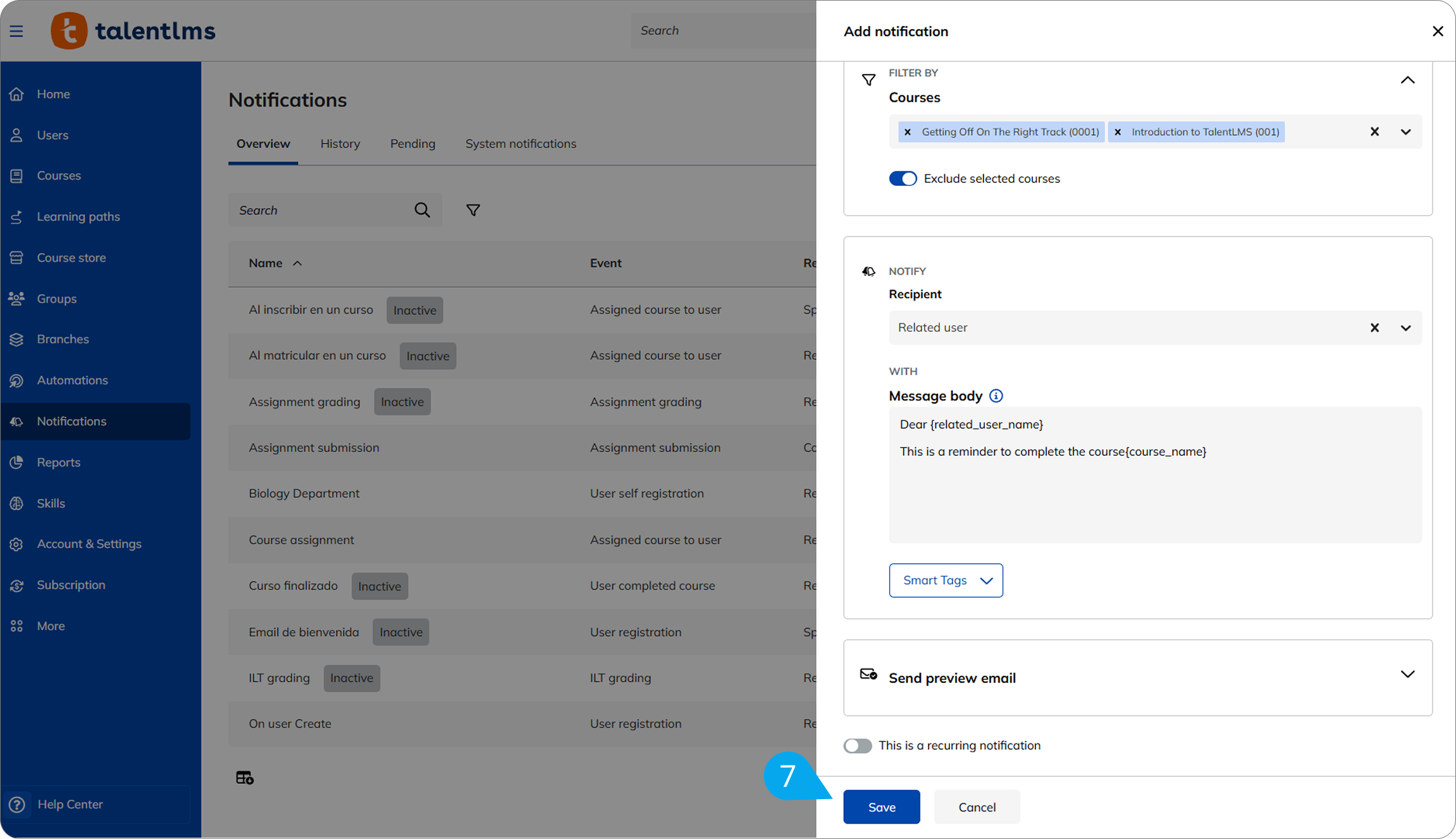Click the Message body info icon

coord(996,396)
